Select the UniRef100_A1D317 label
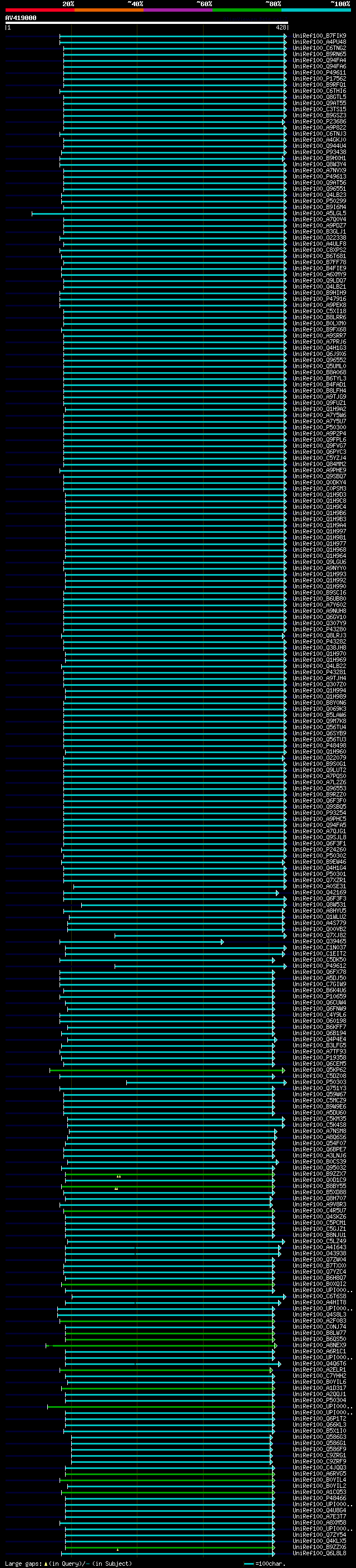This screenshot has width=356, height=1568. (x=319, y=1388)
